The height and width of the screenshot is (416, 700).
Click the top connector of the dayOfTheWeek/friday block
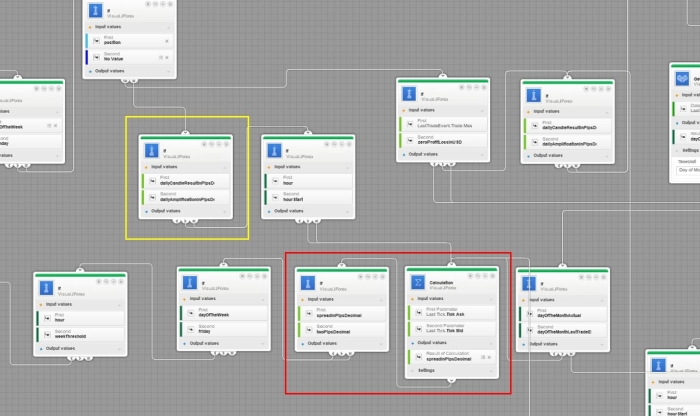(223, 265)
